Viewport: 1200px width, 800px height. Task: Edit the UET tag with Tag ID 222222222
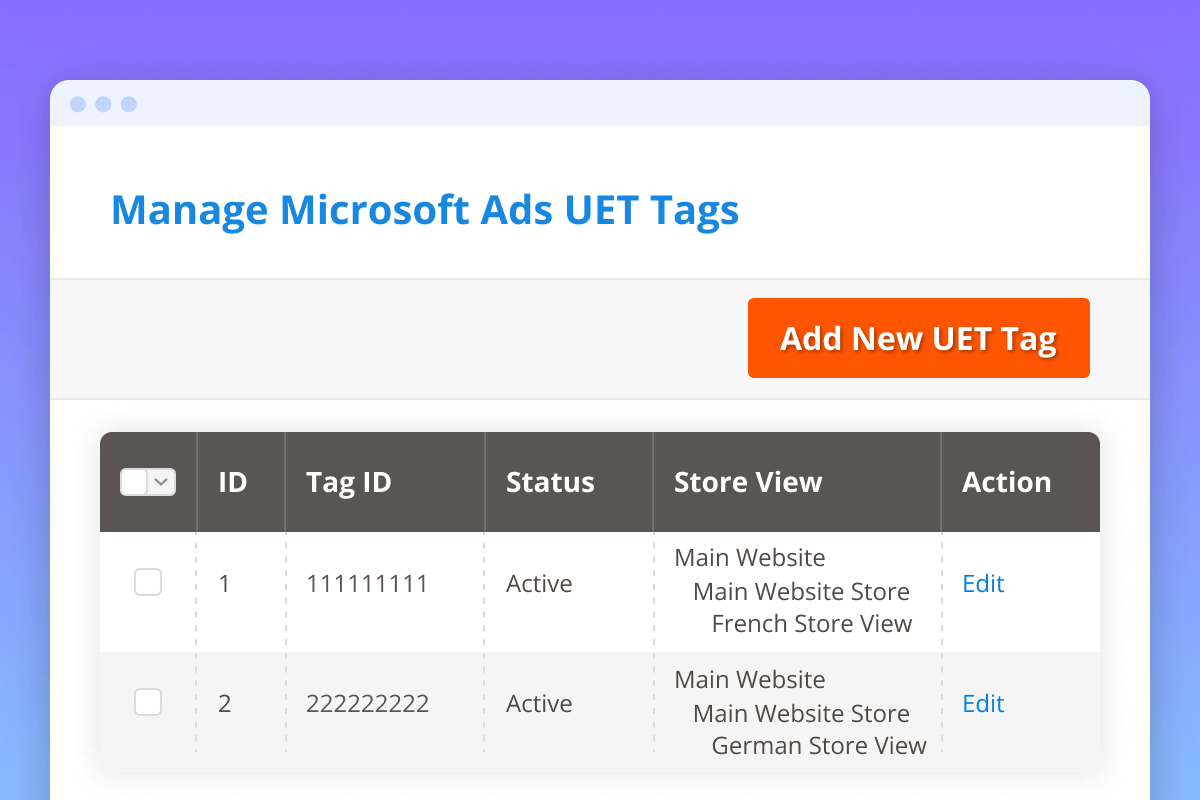point(982,703)
